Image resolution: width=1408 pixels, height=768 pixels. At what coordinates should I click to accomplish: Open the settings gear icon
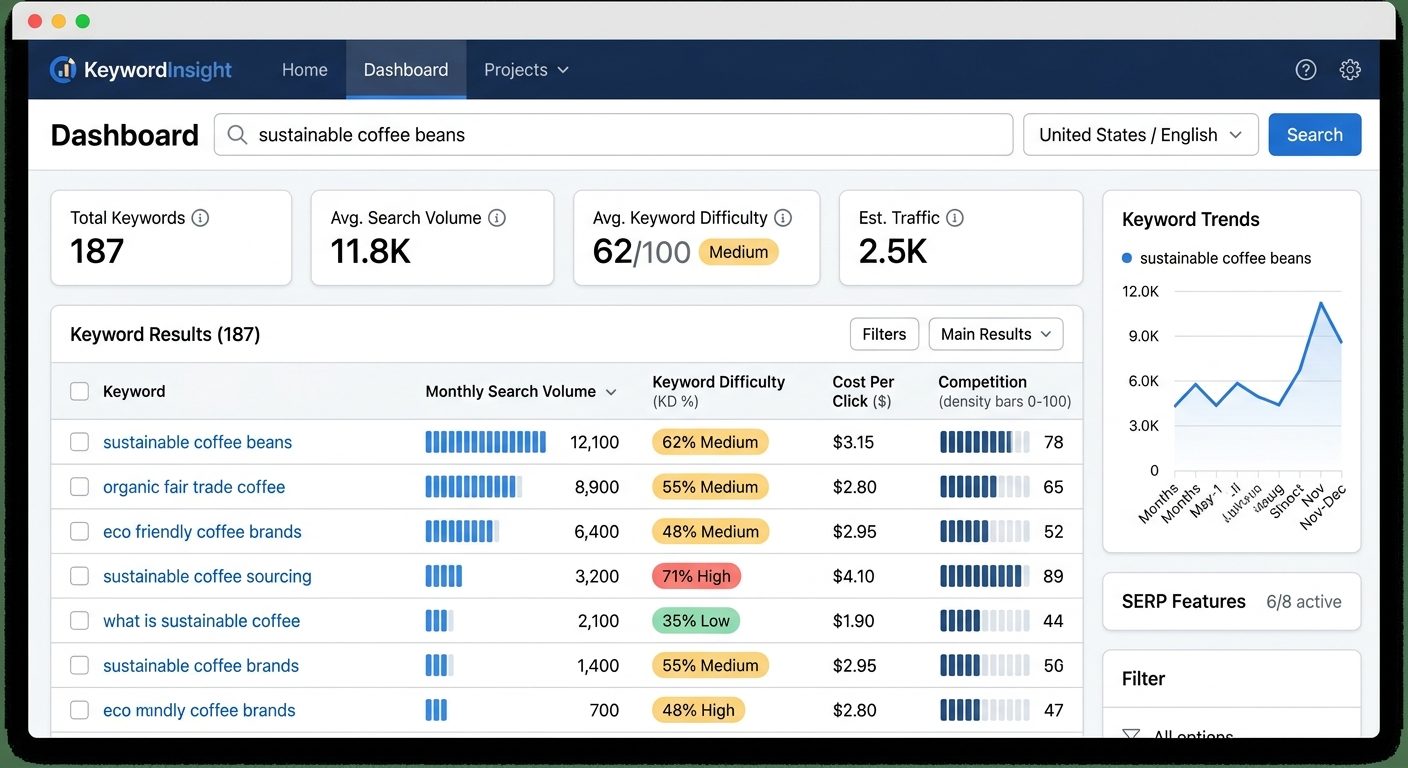[x=1350, y=69]
